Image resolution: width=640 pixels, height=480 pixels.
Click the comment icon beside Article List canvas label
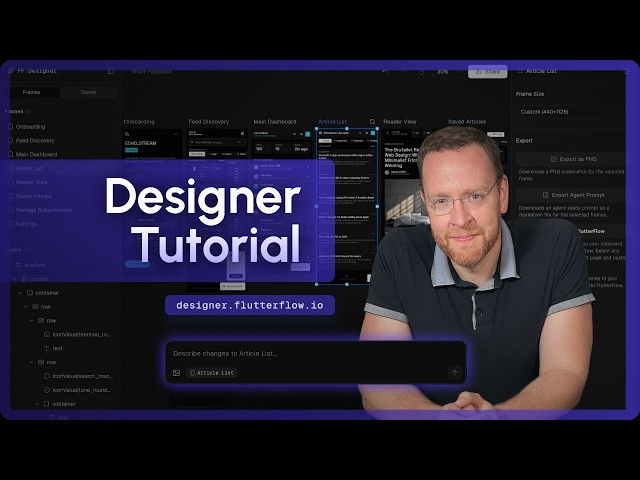point(372,122)
